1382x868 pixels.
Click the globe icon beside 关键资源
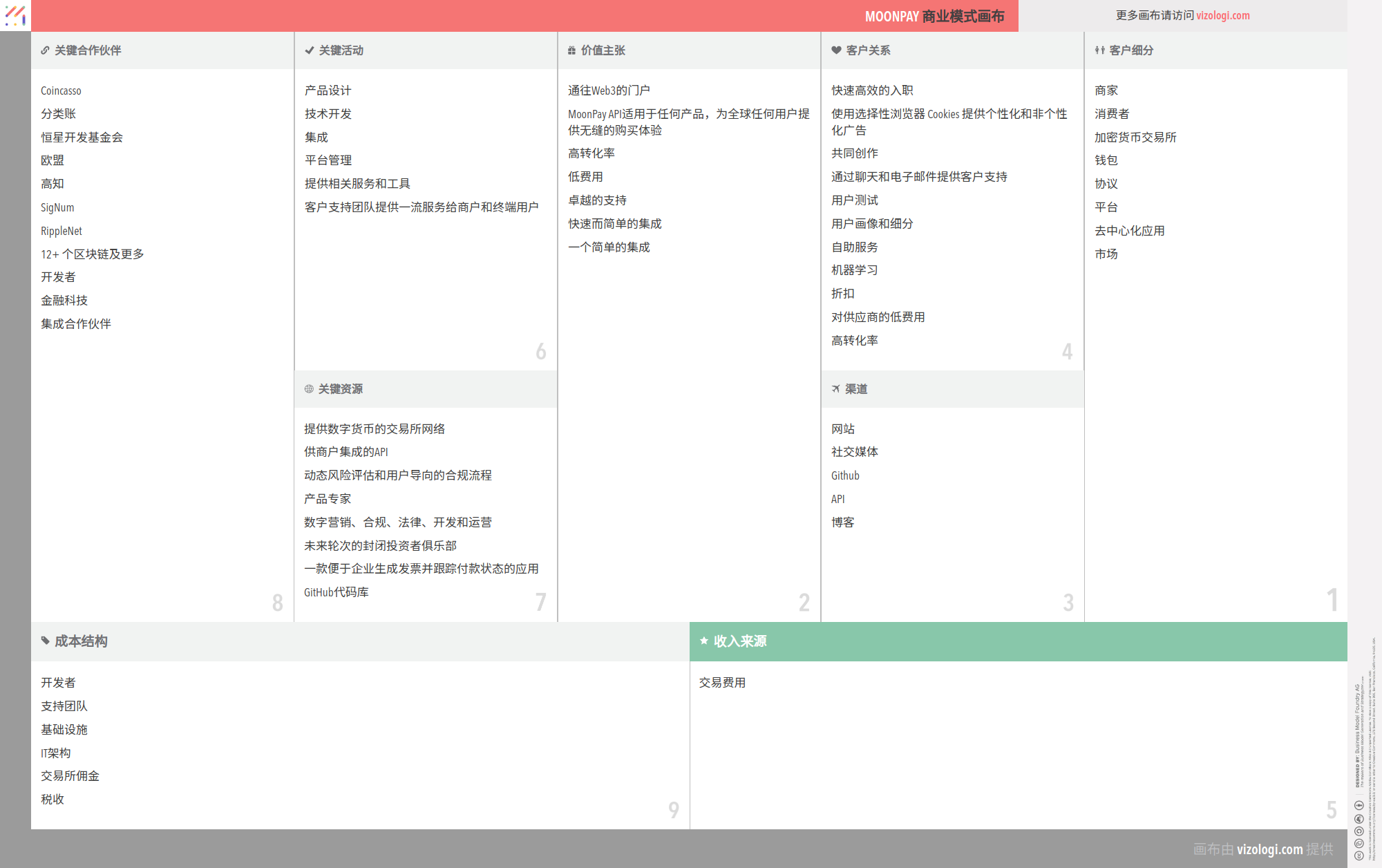[309, 389]
